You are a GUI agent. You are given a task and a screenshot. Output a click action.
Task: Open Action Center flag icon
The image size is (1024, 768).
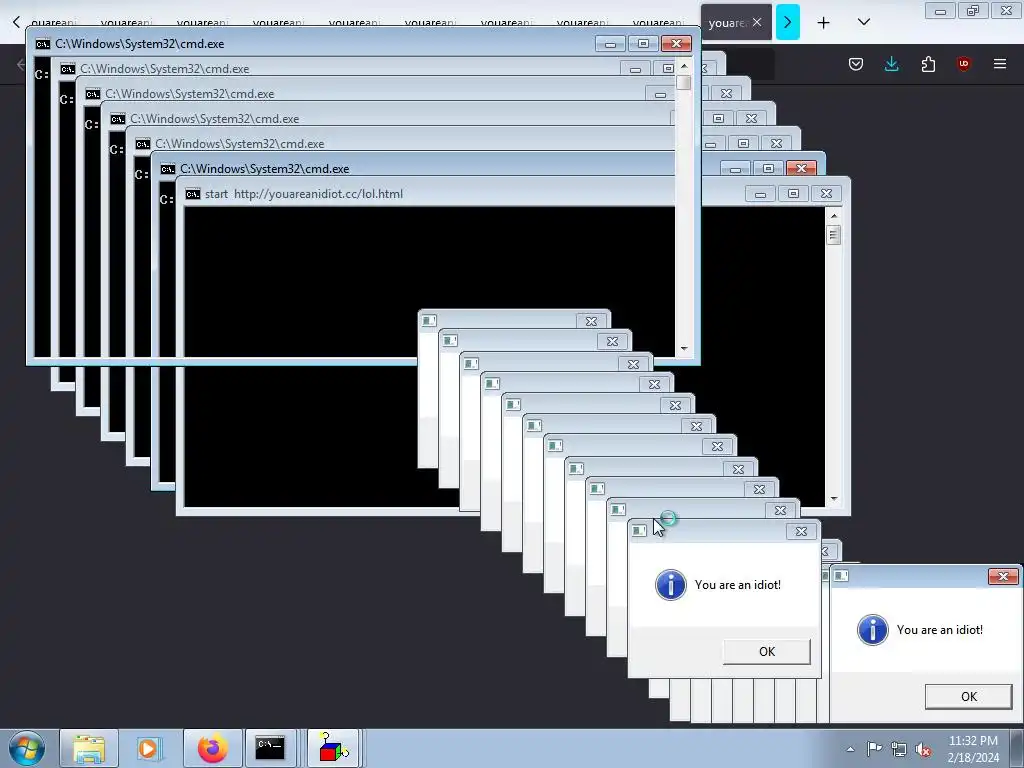click(874, 749)
